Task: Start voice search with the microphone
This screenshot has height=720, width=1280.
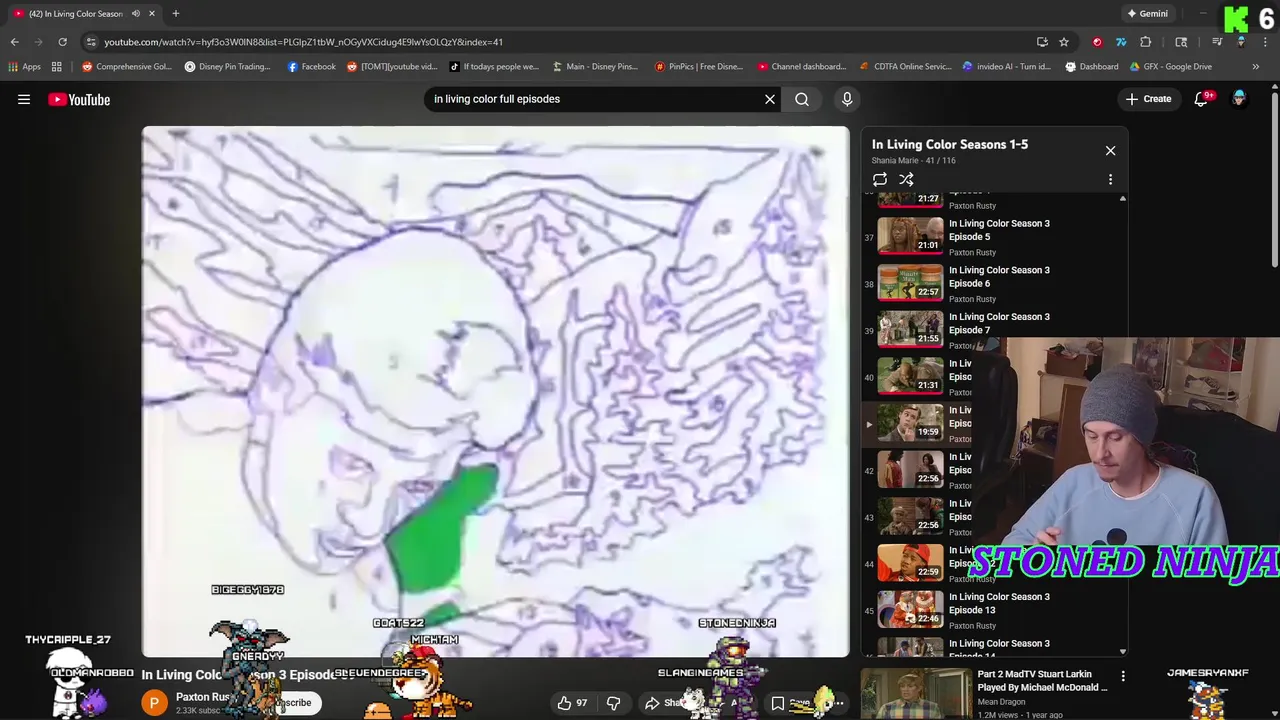Action: pyautogui.click(x=847, y=99)
